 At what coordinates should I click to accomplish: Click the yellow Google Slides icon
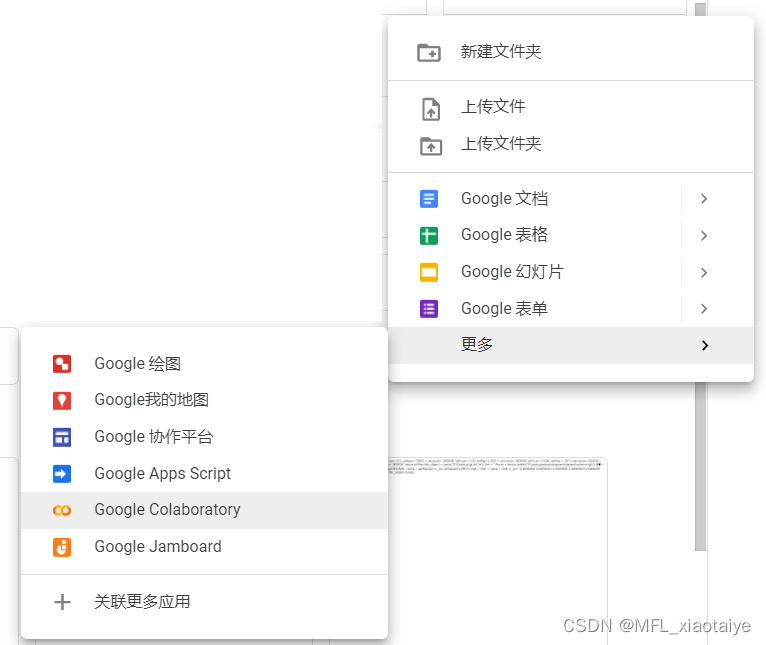coord(428,272)
